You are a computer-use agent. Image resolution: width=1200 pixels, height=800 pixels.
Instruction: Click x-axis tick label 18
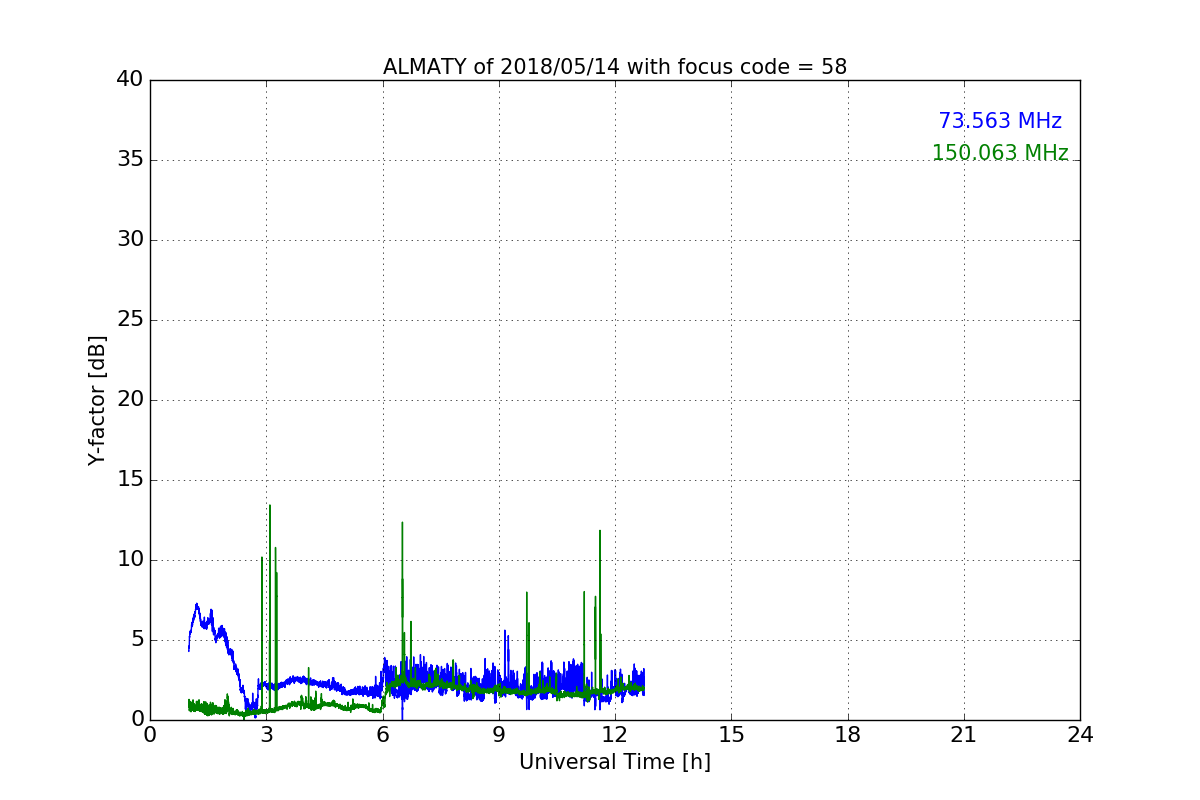[848, 735]
